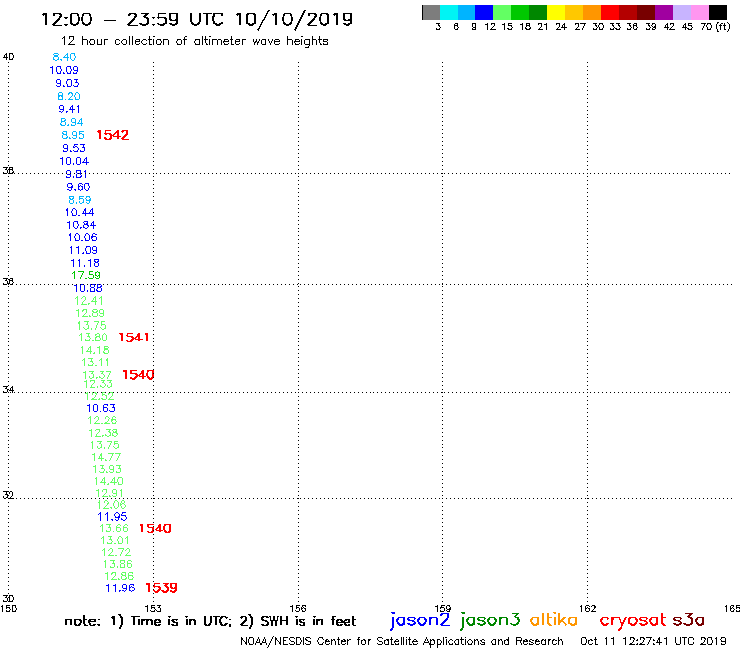This screenshot has width=740, height=650.
Task: Click the 14.77 wave height value
Action: coord(106,457)
